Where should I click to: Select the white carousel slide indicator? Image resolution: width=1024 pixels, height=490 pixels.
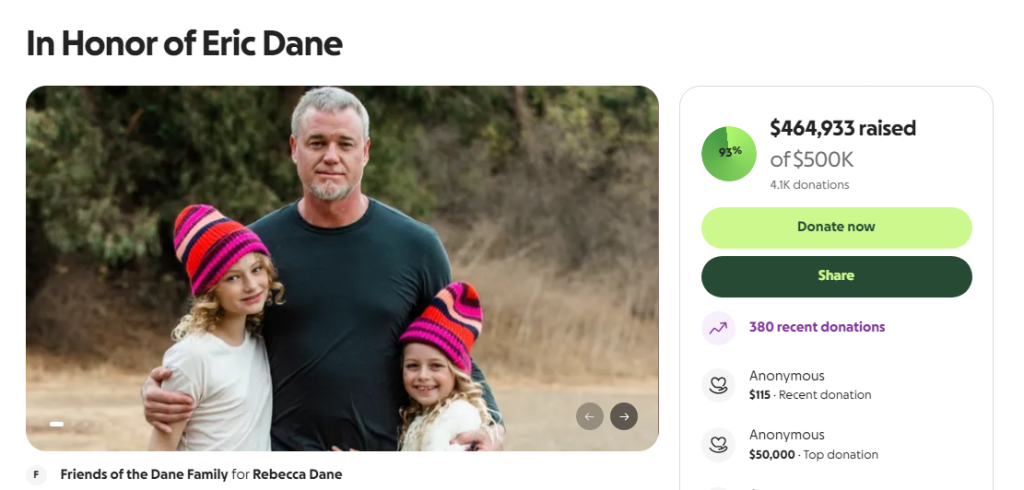point(57,424)
